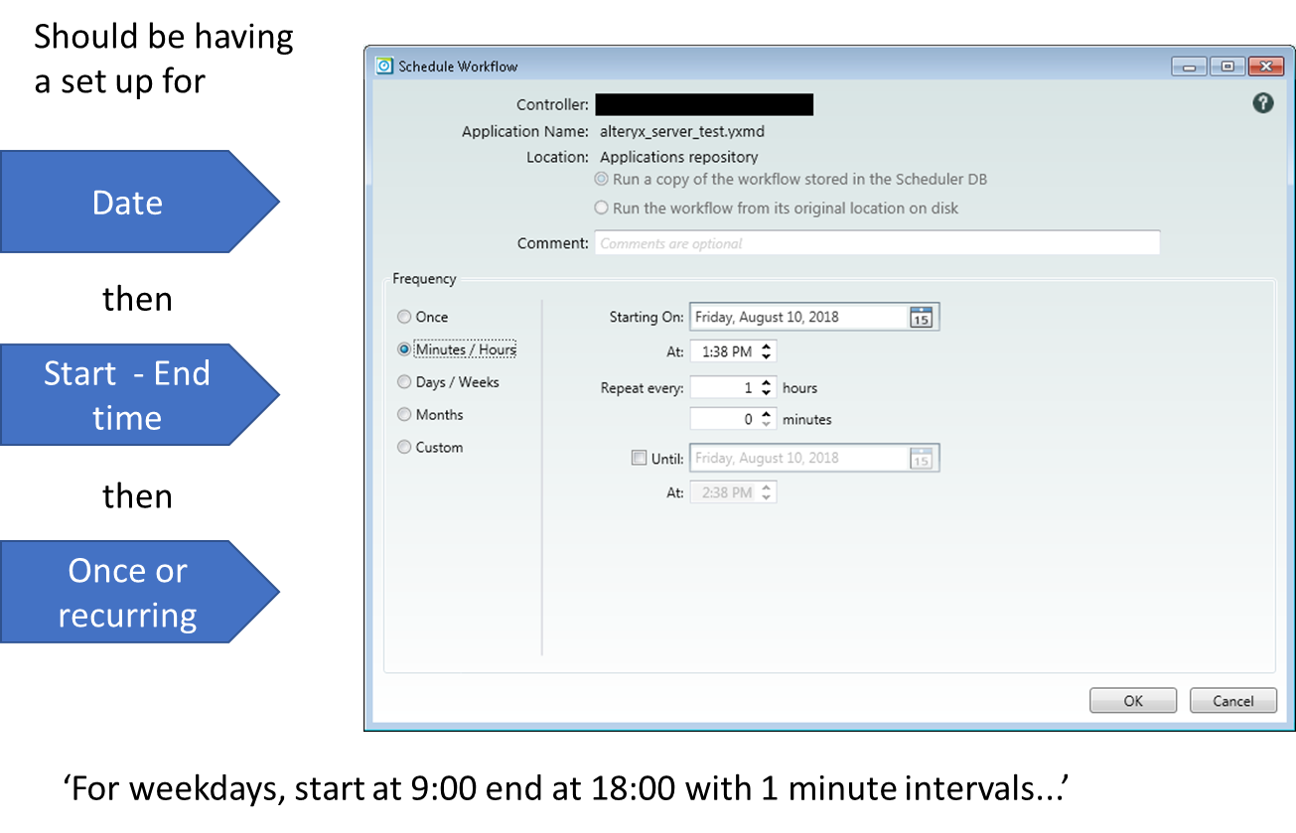Select the Days / Weeks frequency option
Image resolution: width=1296 pixels, height=833 pixels.
click(x=404, y=382)
